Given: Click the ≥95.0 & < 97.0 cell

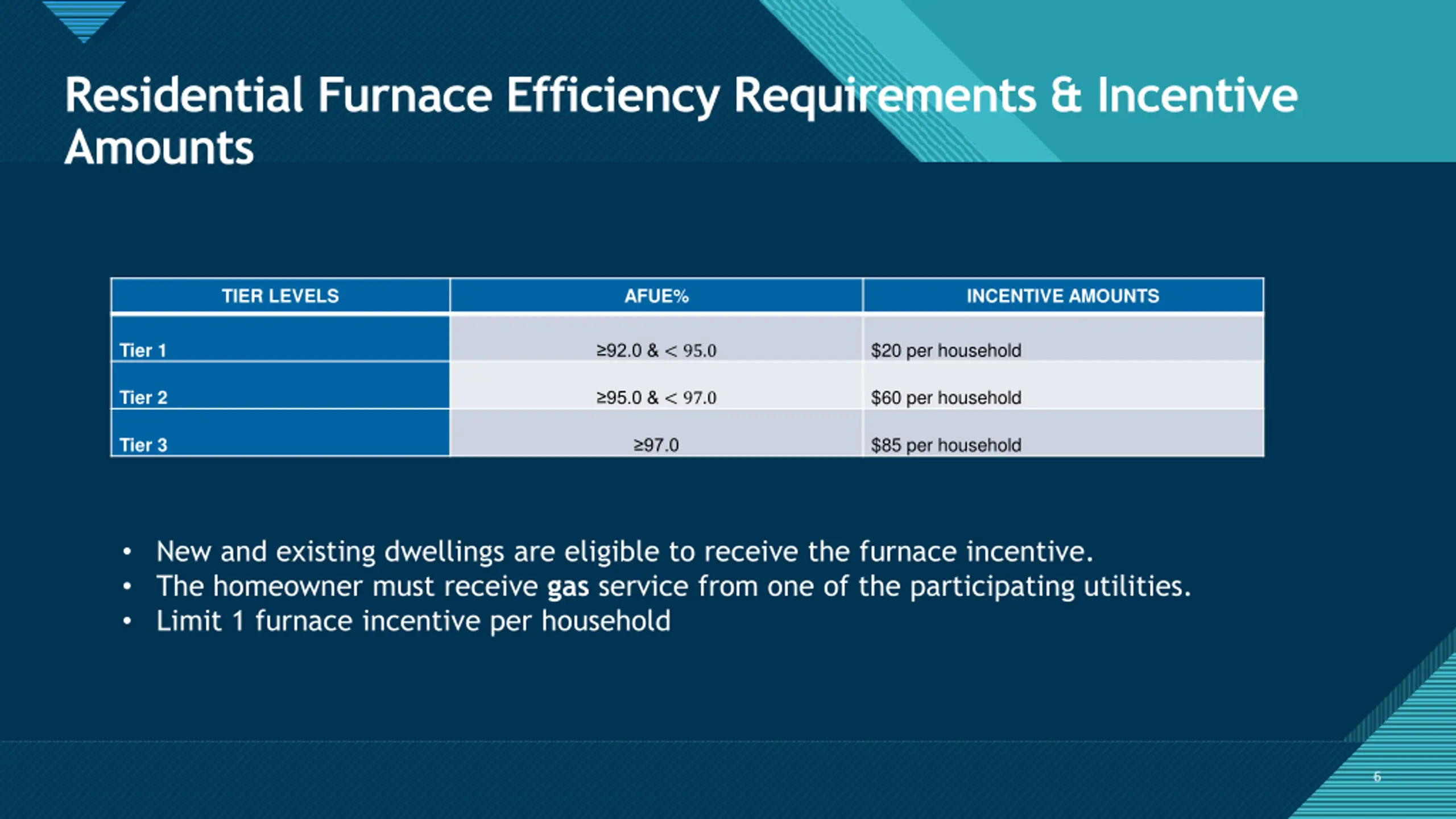Looking at the screenshot, I should 656,386.
